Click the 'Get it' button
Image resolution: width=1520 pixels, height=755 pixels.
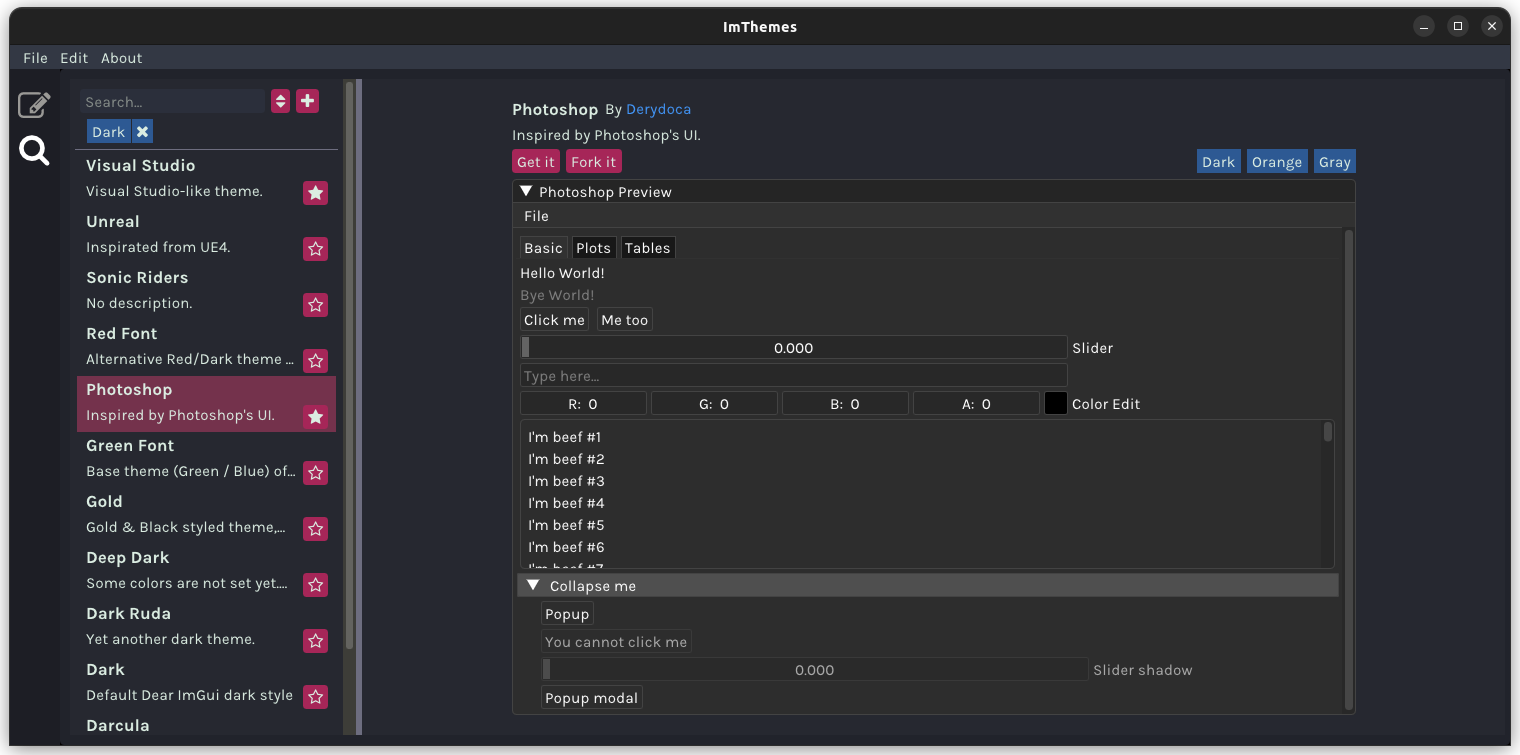pos(535,162)
